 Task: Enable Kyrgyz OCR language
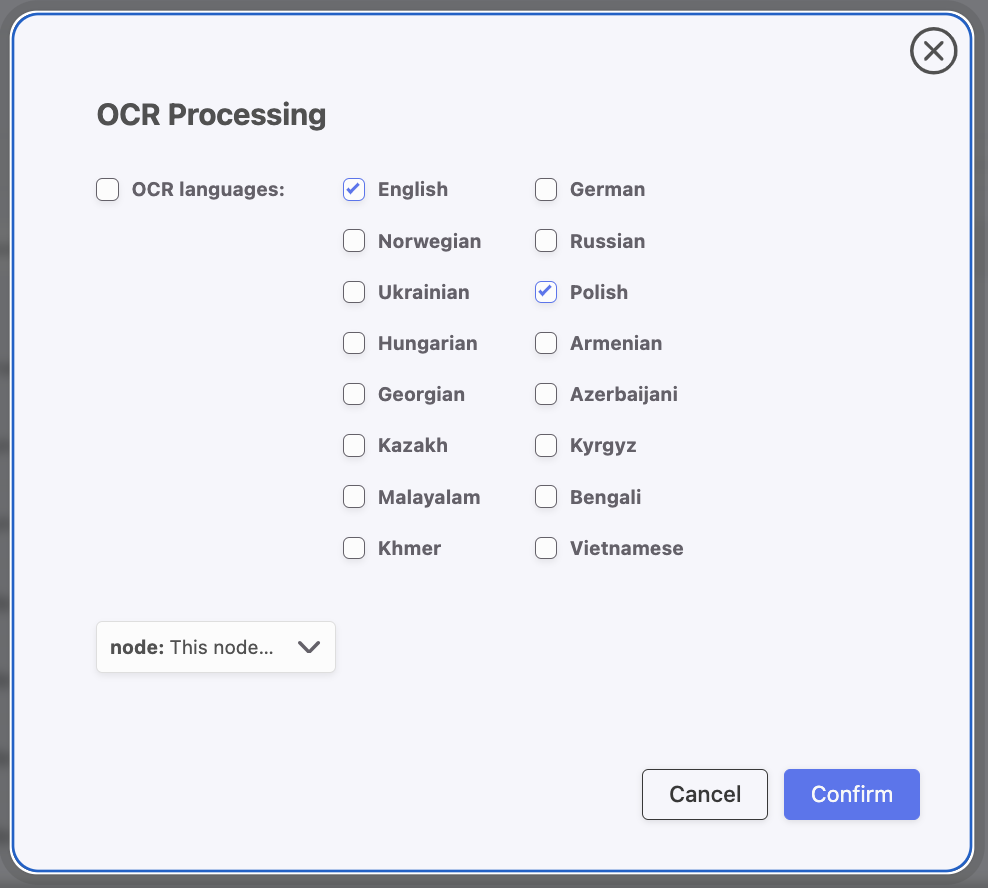(x=546, y=445)
